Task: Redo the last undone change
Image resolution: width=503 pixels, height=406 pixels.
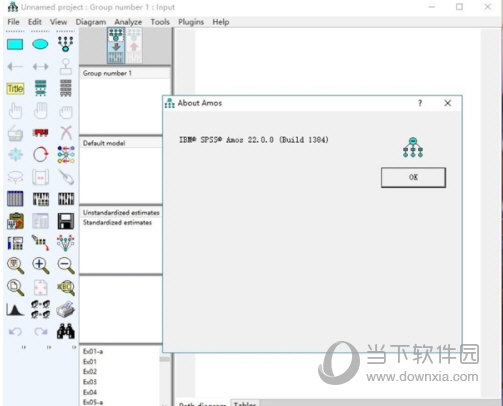Action: pyautogui.click(x=40, y=331)
